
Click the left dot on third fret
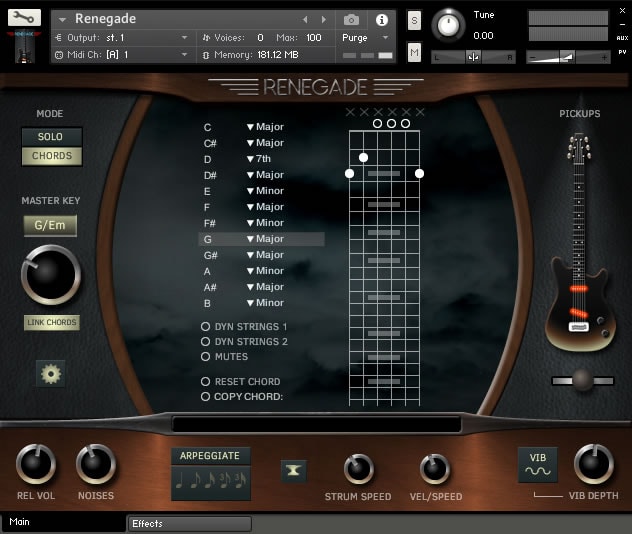349,173
